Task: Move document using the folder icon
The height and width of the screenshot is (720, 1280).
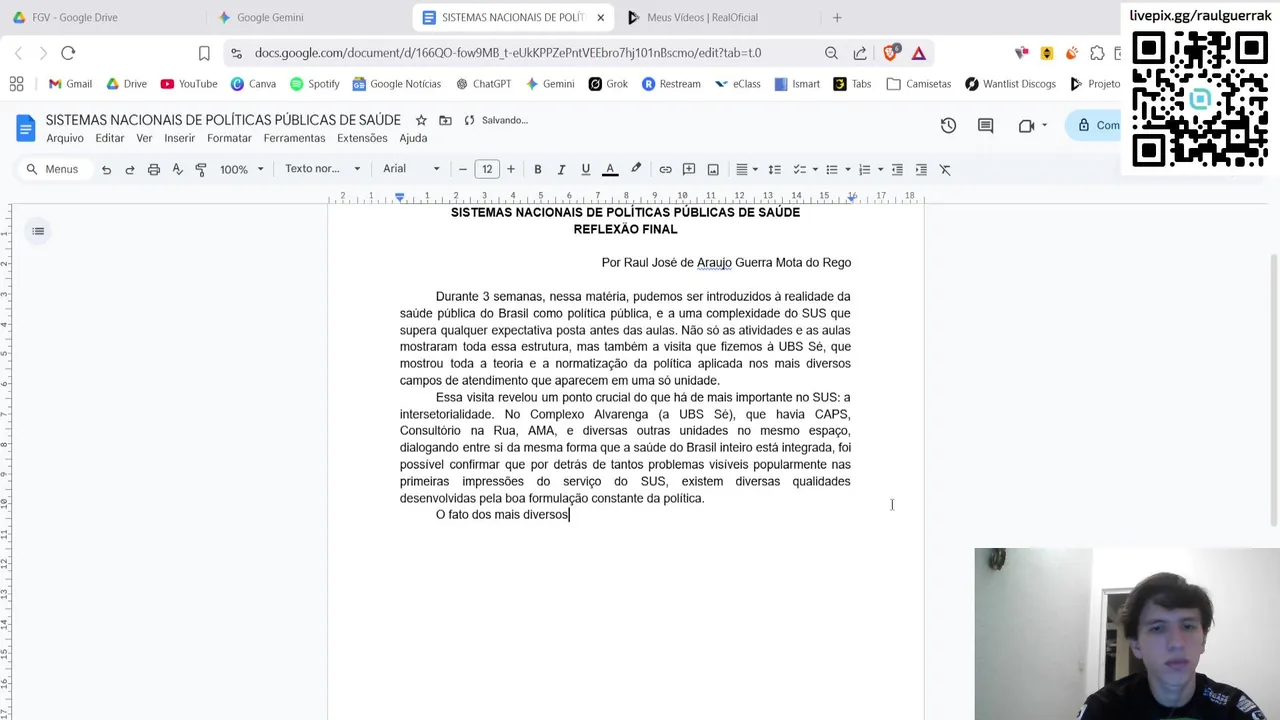Action: click(x=445, y=120)
